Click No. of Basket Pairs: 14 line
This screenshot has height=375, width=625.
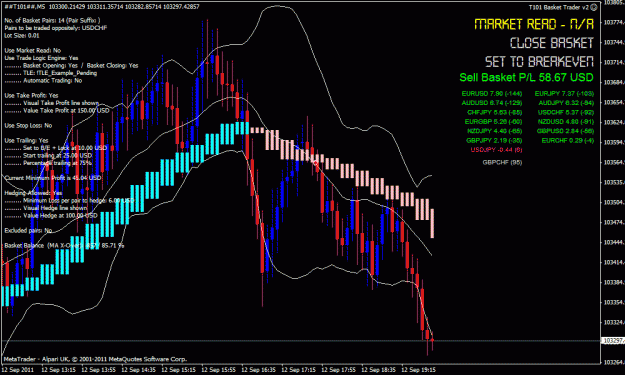52,20
